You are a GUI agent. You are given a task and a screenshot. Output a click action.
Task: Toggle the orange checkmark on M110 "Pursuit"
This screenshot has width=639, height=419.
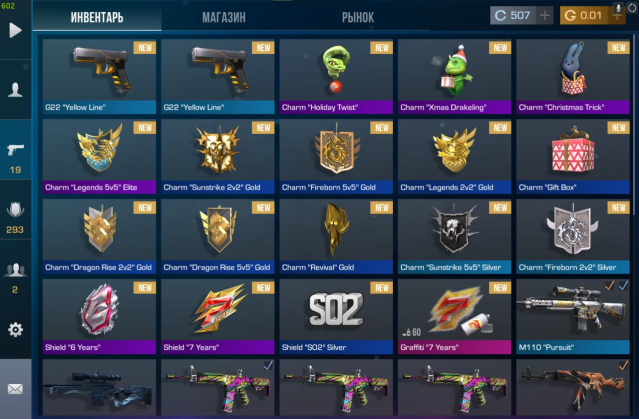tap(609, 285)
